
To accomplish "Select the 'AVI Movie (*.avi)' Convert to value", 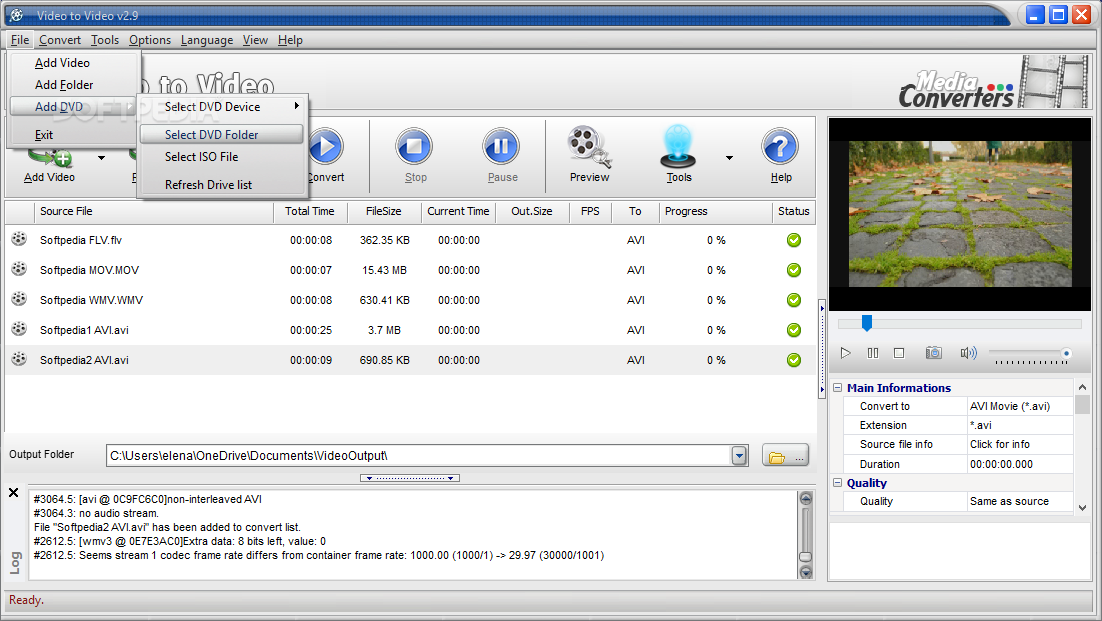I will point(1010,406).
